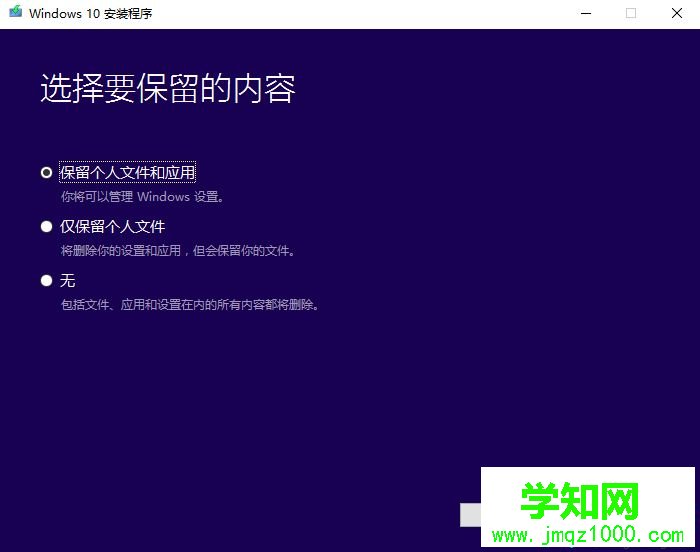Viewport: 700px width, 552px height.
Task: Click the Windows 10 setup title icon
Action: point(16,12)
